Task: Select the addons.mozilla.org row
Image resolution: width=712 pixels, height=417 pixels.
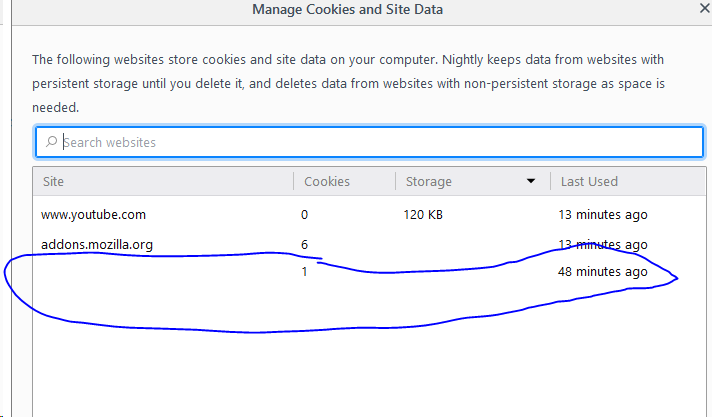Action: [370, 244]
